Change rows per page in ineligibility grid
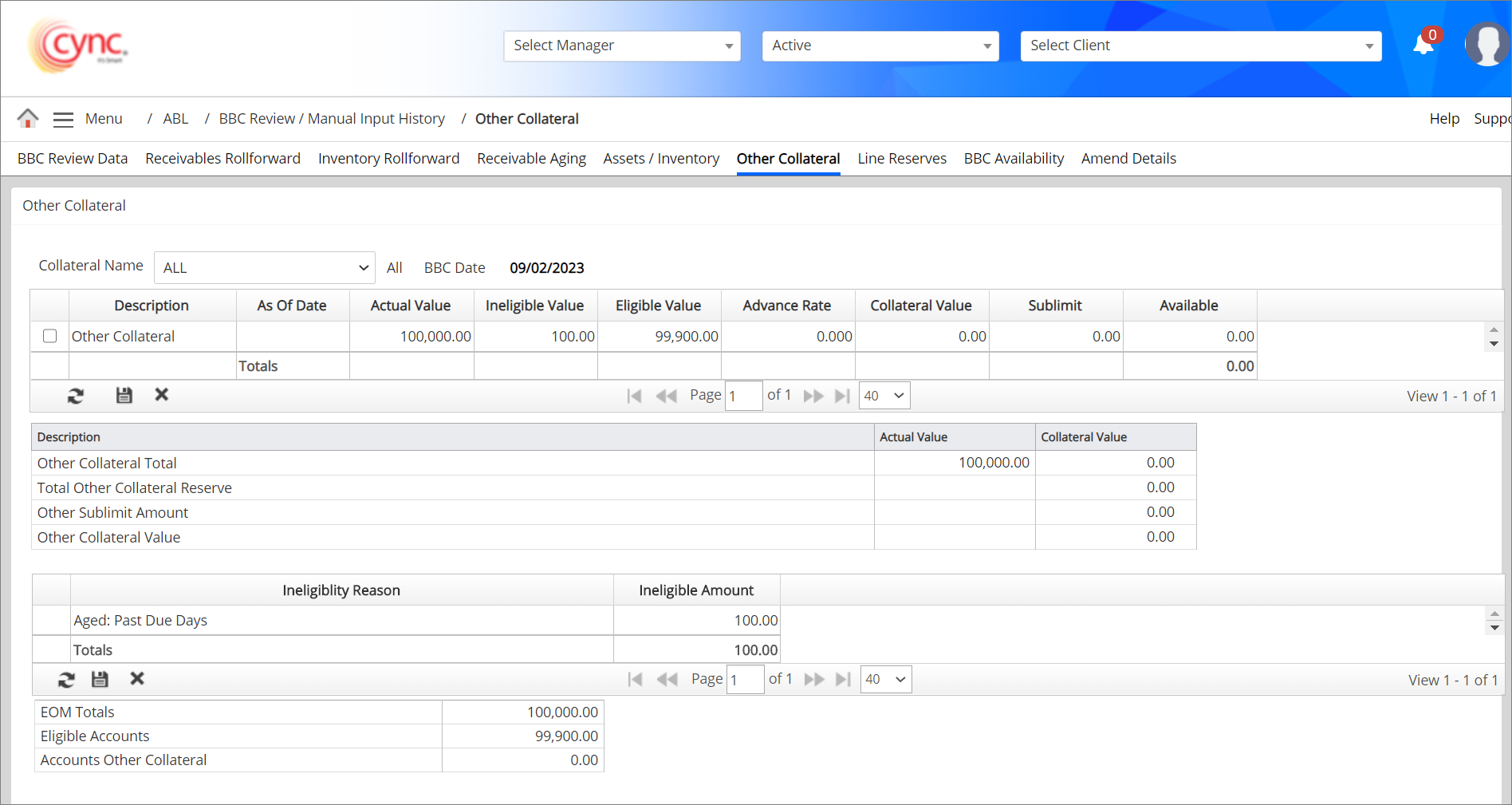The image size is (1512, 805). 885,680
